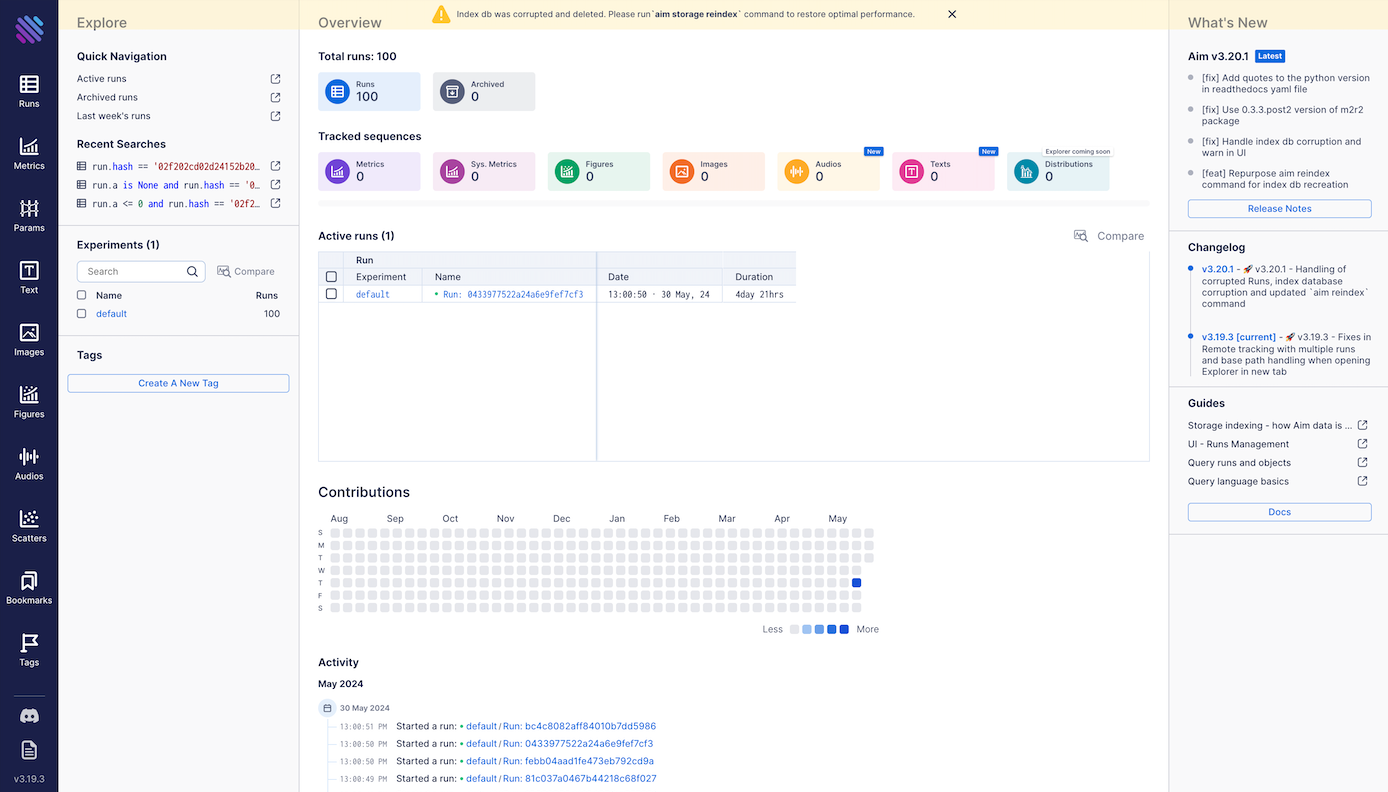The width and height of the screenshot is (1388, 792).
Task: Dismiss the index db warning banner
Action: 952,14
